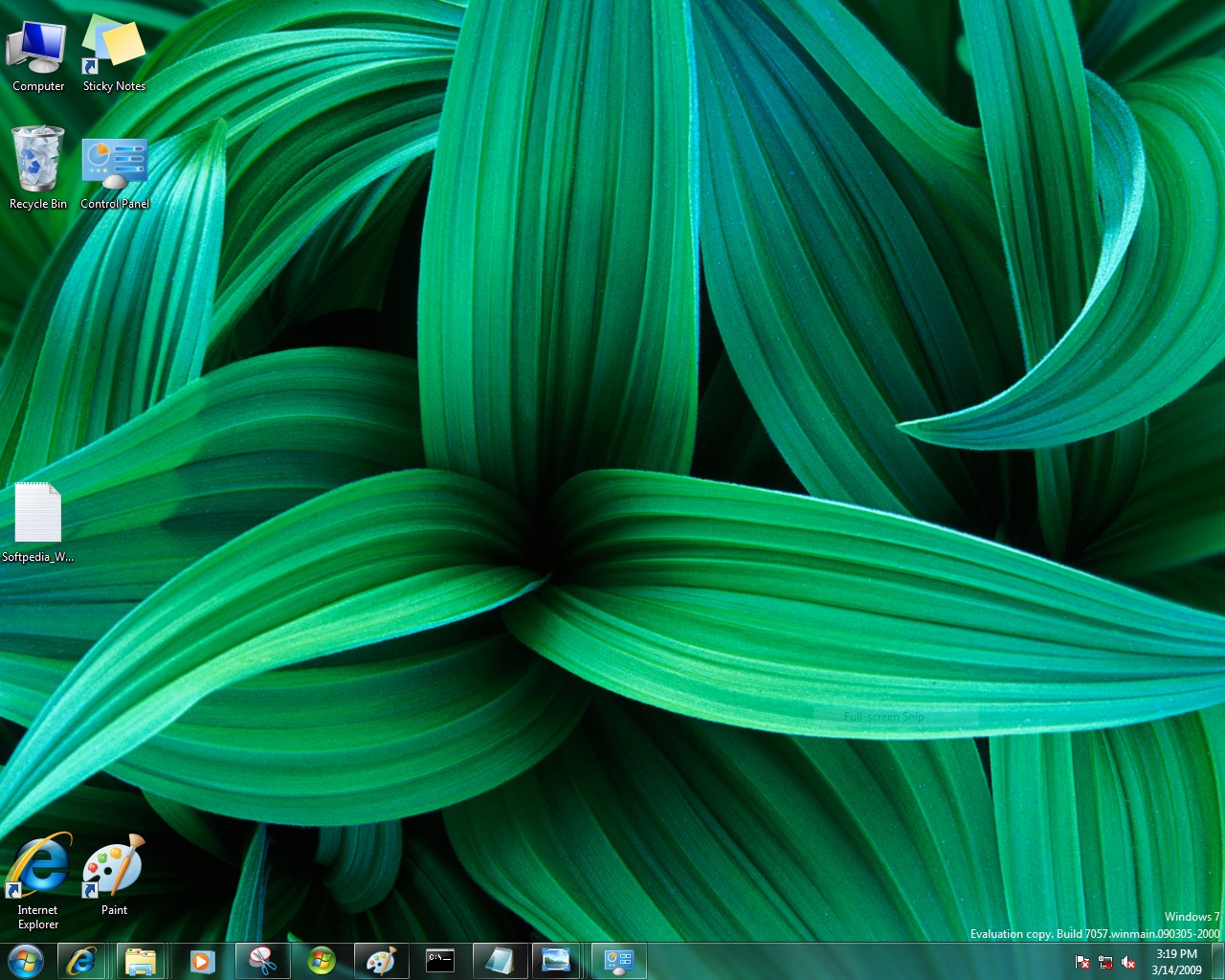Open the Notepad taskbar icon
Viewport: 1225px width, 980px height.
[x=500, y=961]
